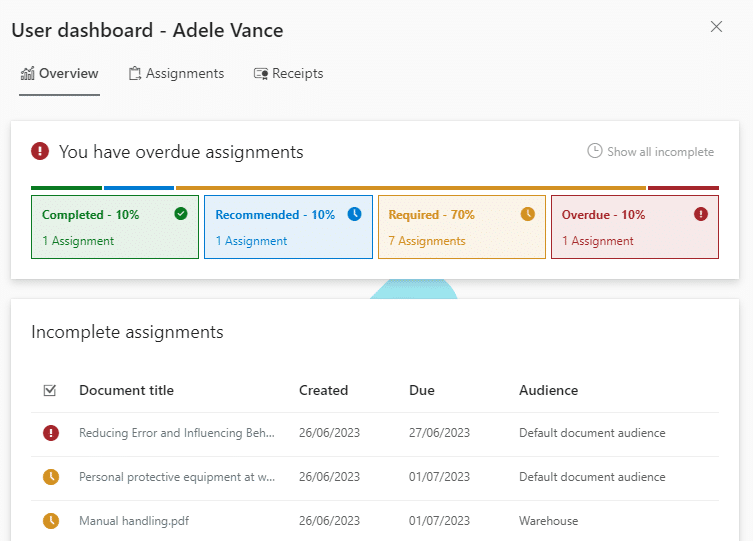Image resolution: width=753 pixels, height=541 pixels.
Task: Click the blue clock icon on Recommended card
Action: coord(354,214)
